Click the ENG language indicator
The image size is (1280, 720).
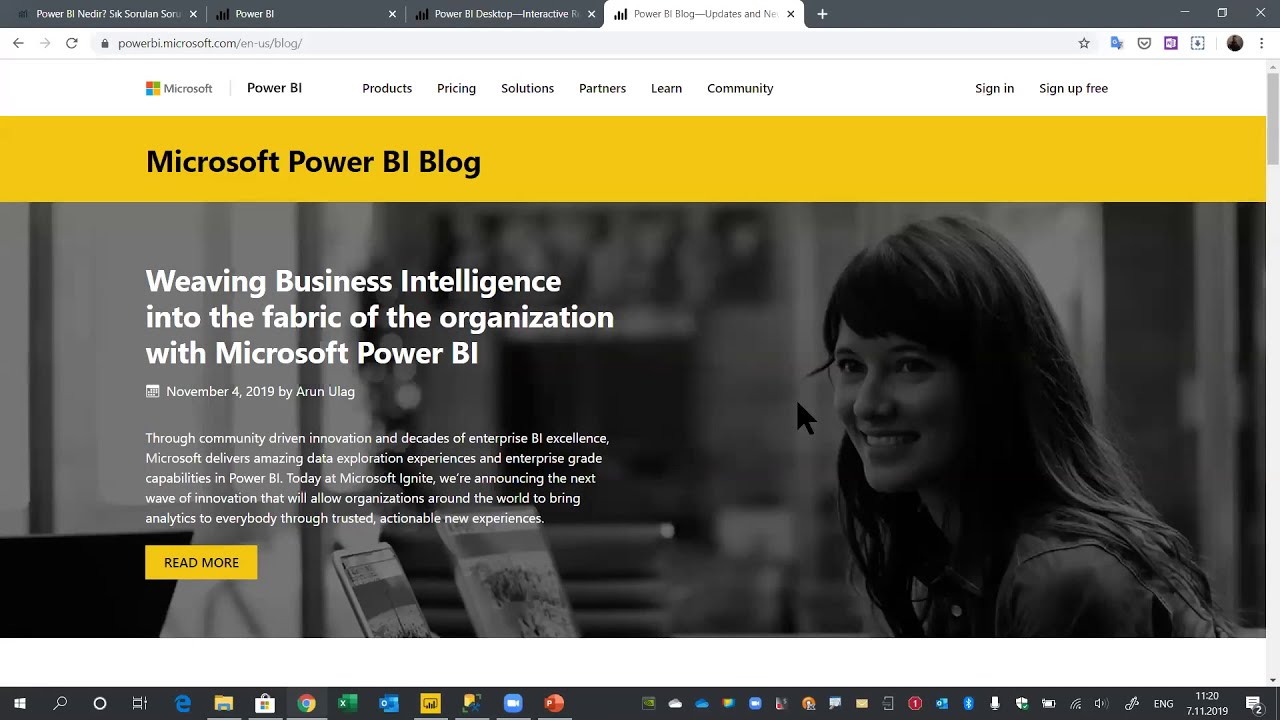[x=1163, y=704]
